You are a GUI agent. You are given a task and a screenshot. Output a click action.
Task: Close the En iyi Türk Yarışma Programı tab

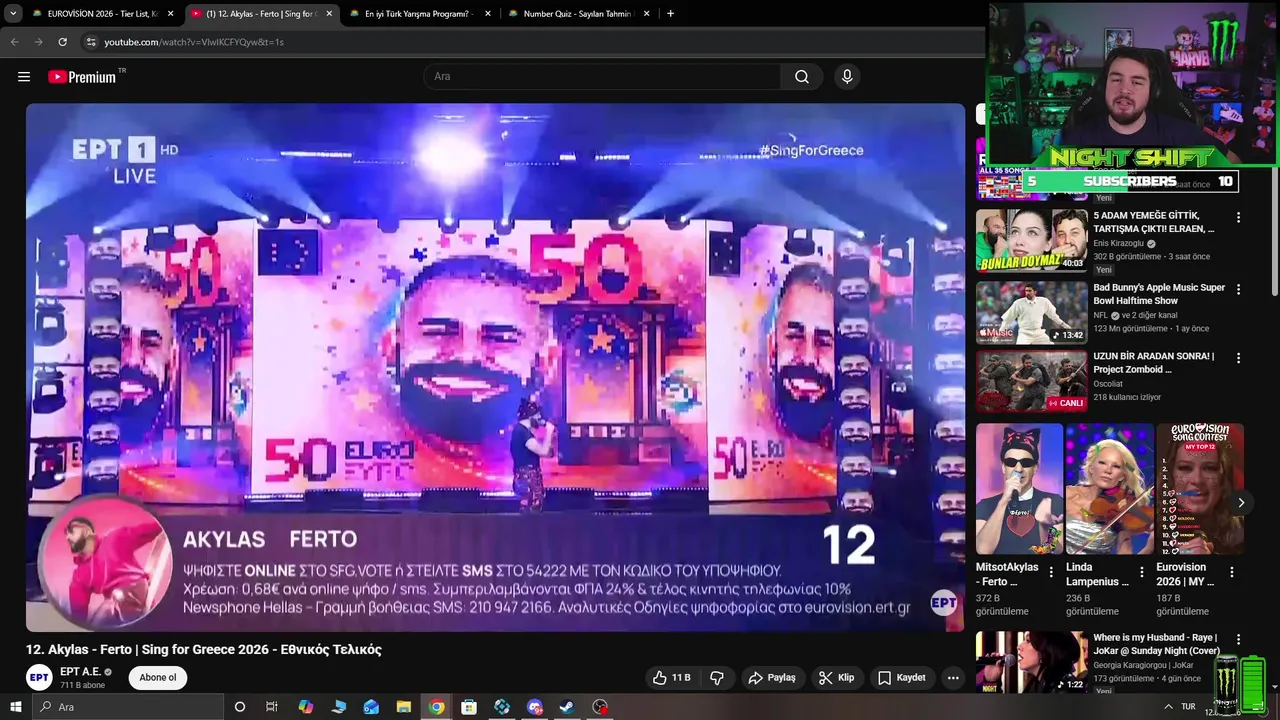pyautogui.click(x=488, y=14)
